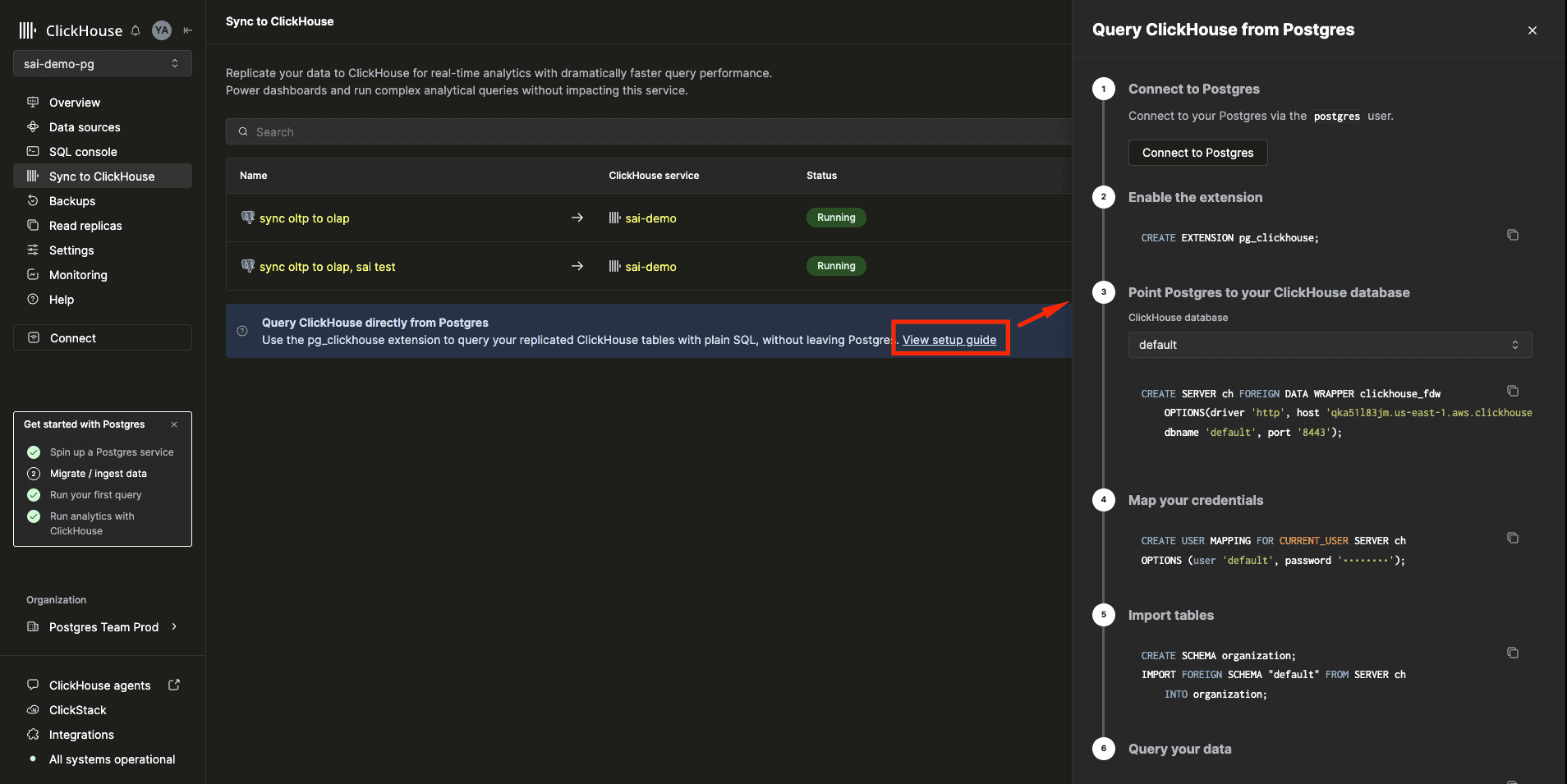Click the Connect to Postgres button
The height and width of the screenshot is (784, 1567).
(1197, 153)
